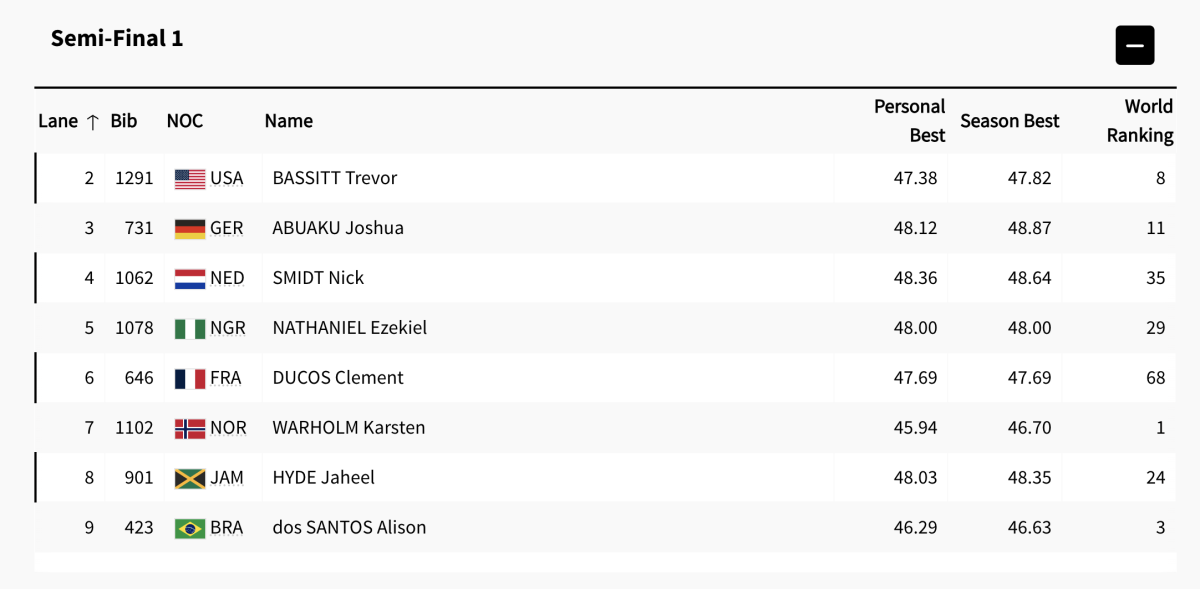
Task: Click the Norway flag icon
Action: 190,428
